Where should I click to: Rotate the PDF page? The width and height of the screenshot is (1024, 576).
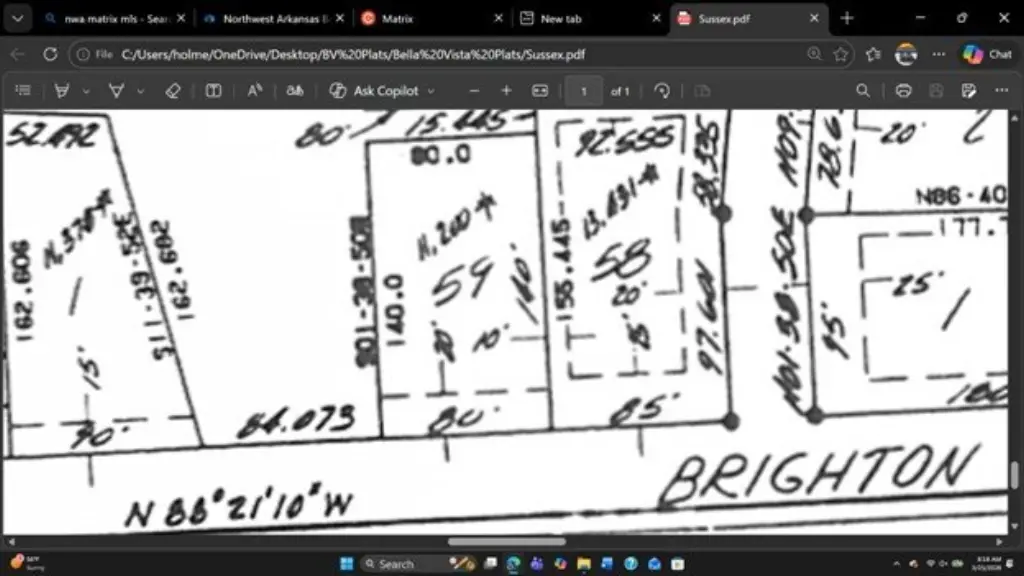tap(661, 91)
